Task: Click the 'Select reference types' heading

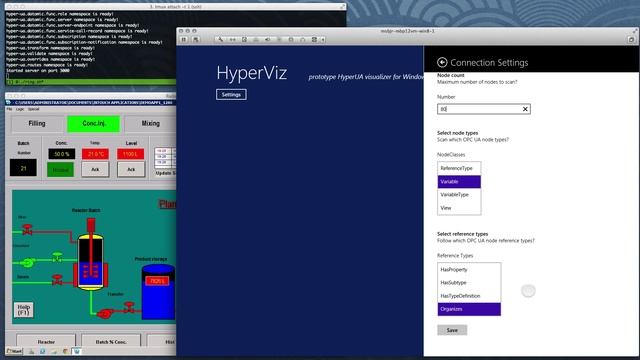Action: [x=462, y=234]
